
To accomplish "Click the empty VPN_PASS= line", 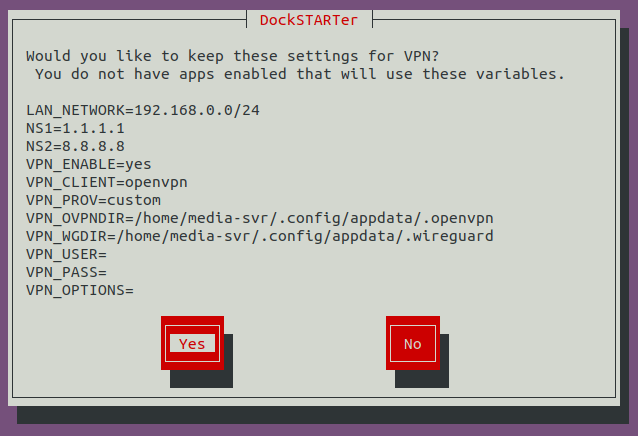I will [x=66, y=272].
